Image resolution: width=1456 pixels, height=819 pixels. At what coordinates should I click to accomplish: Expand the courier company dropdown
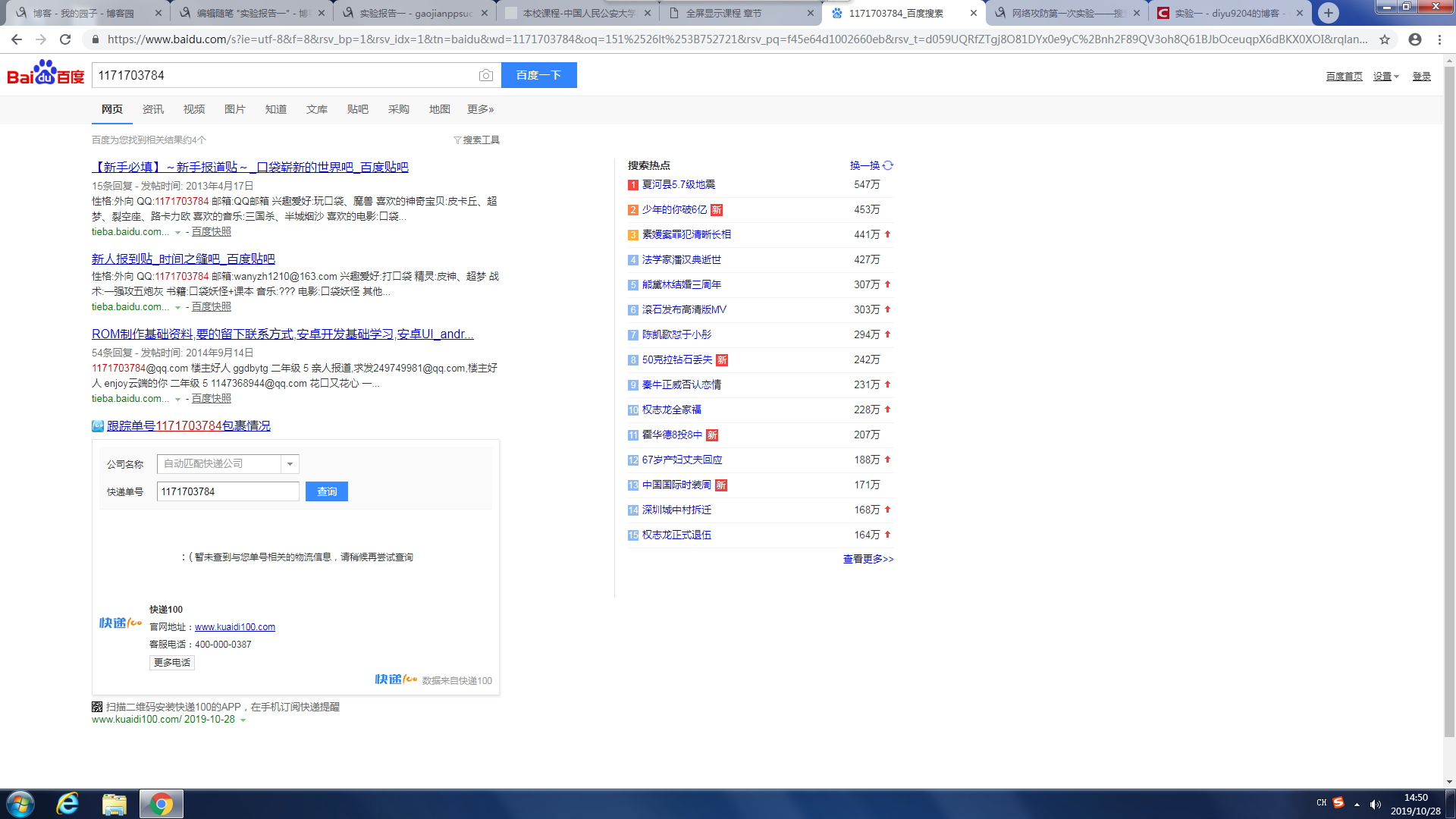(290, 464)
